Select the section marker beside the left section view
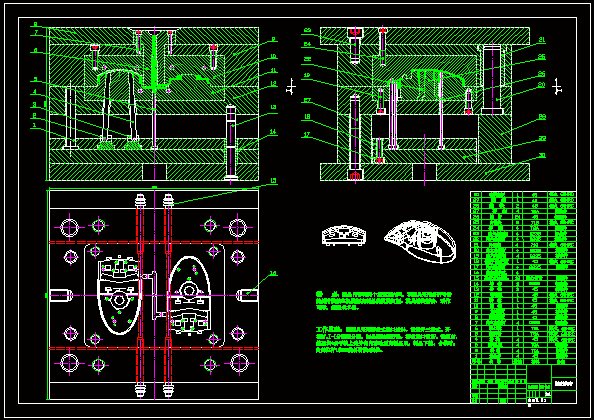 291,87
